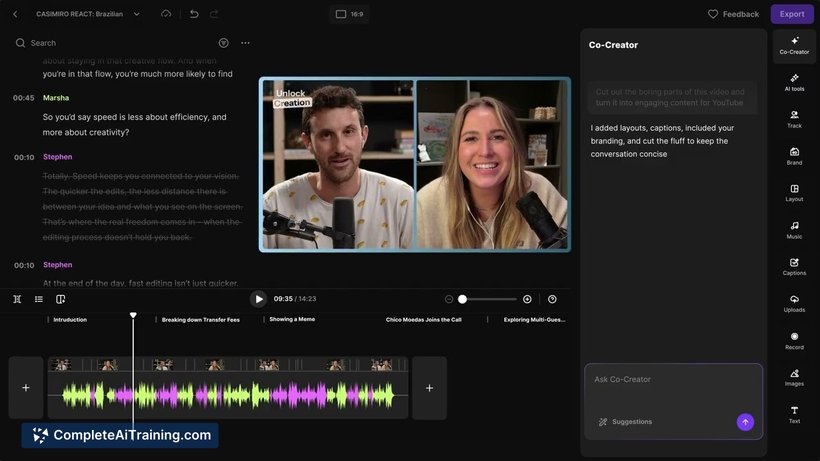Open AI tools from the sidebar
This screenshot has height=461, width=820.
794,82
